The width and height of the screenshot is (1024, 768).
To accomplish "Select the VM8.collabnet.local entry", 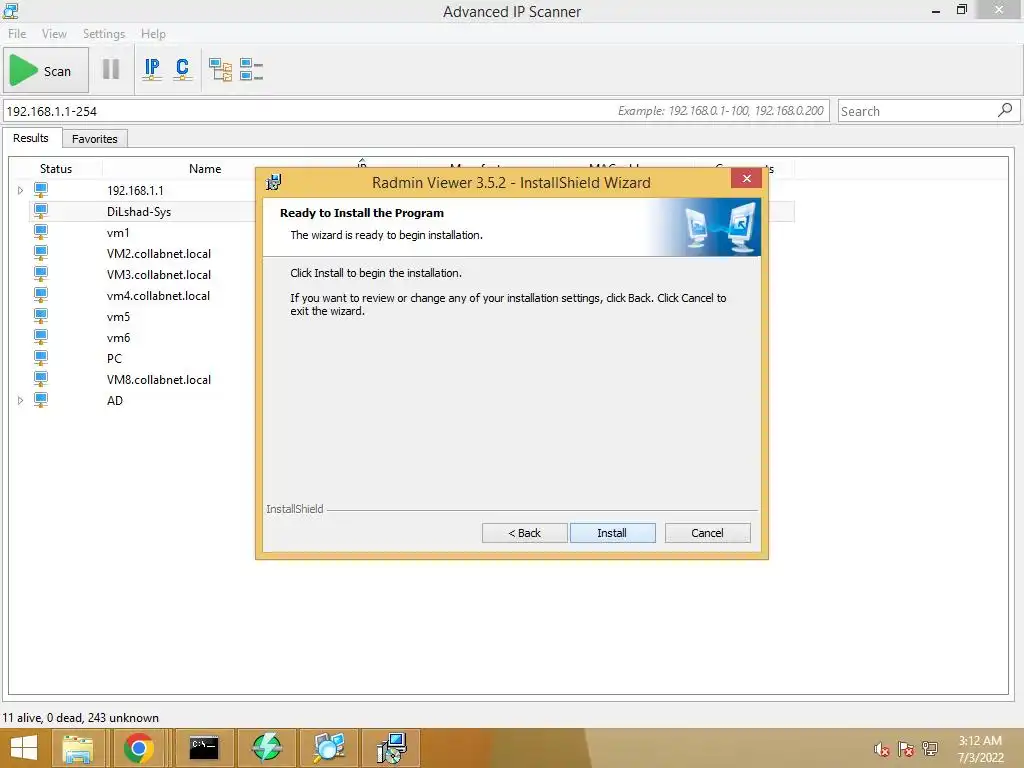I will coord(159,379).
